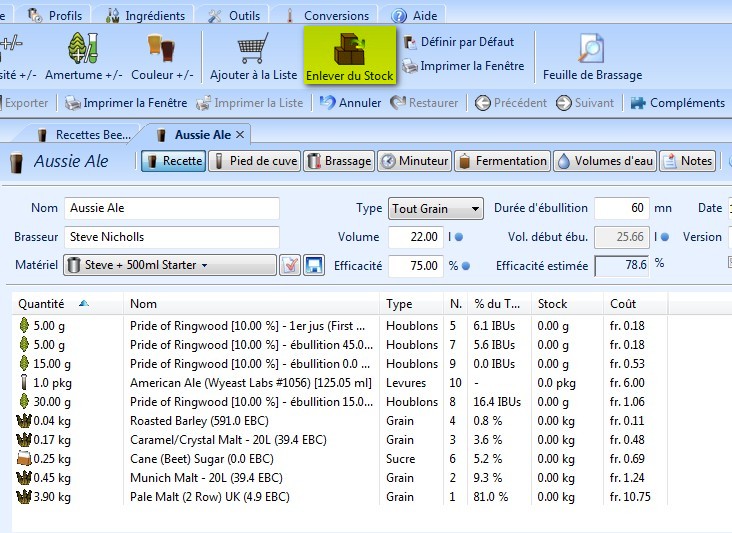Toggle the Brassage view button
The width and height of the screenshot is (732, 533).
click(x=338, y=161)
